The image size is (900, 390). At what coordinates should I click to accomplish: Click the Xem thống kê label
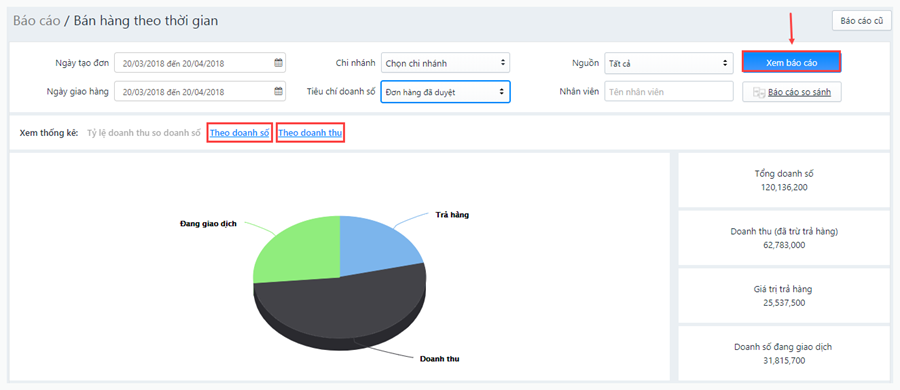click(x=49, y=133)
